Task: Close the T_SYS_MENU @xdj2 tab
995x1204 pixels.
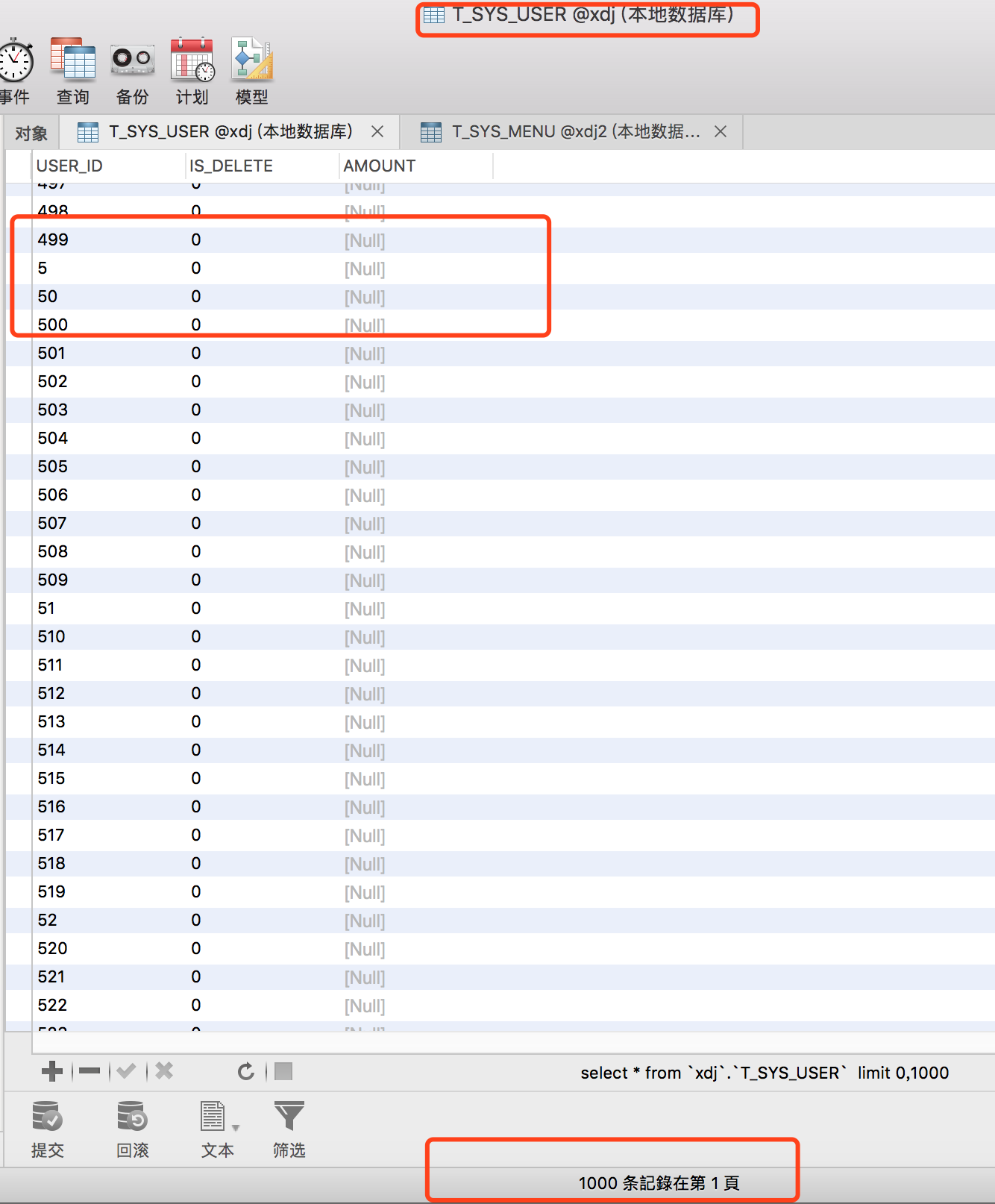Action: coord(721,131)
